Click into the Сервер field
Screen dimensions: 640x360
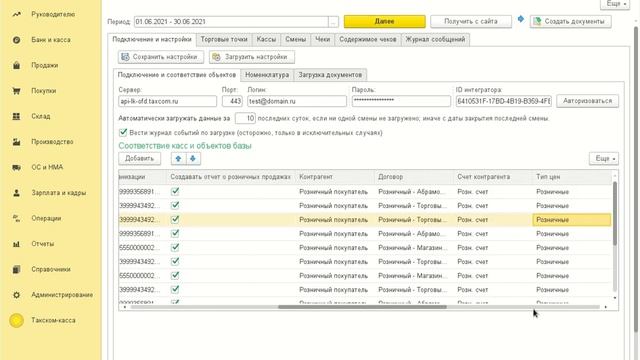pyautogui.click(x=167, y=101)
